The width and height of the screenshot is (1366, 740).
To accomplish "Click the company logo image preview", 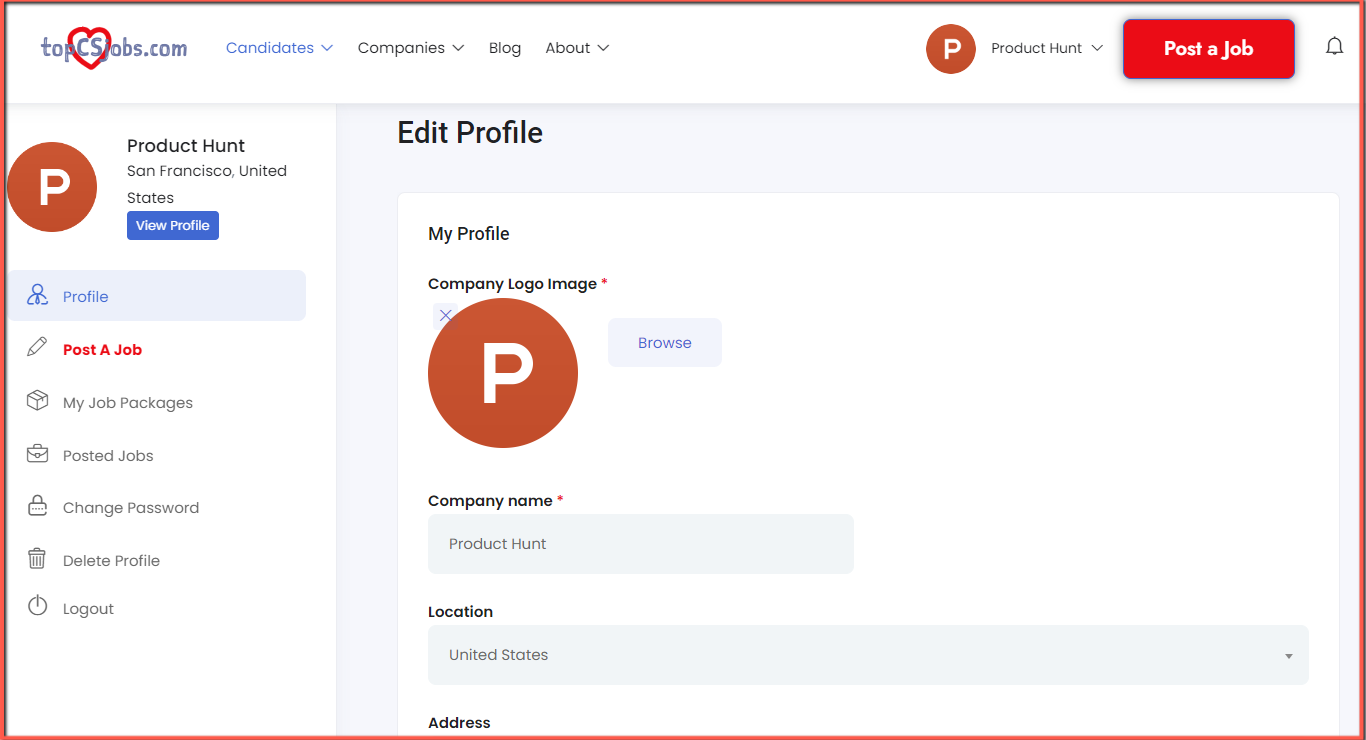I will 503,373.
